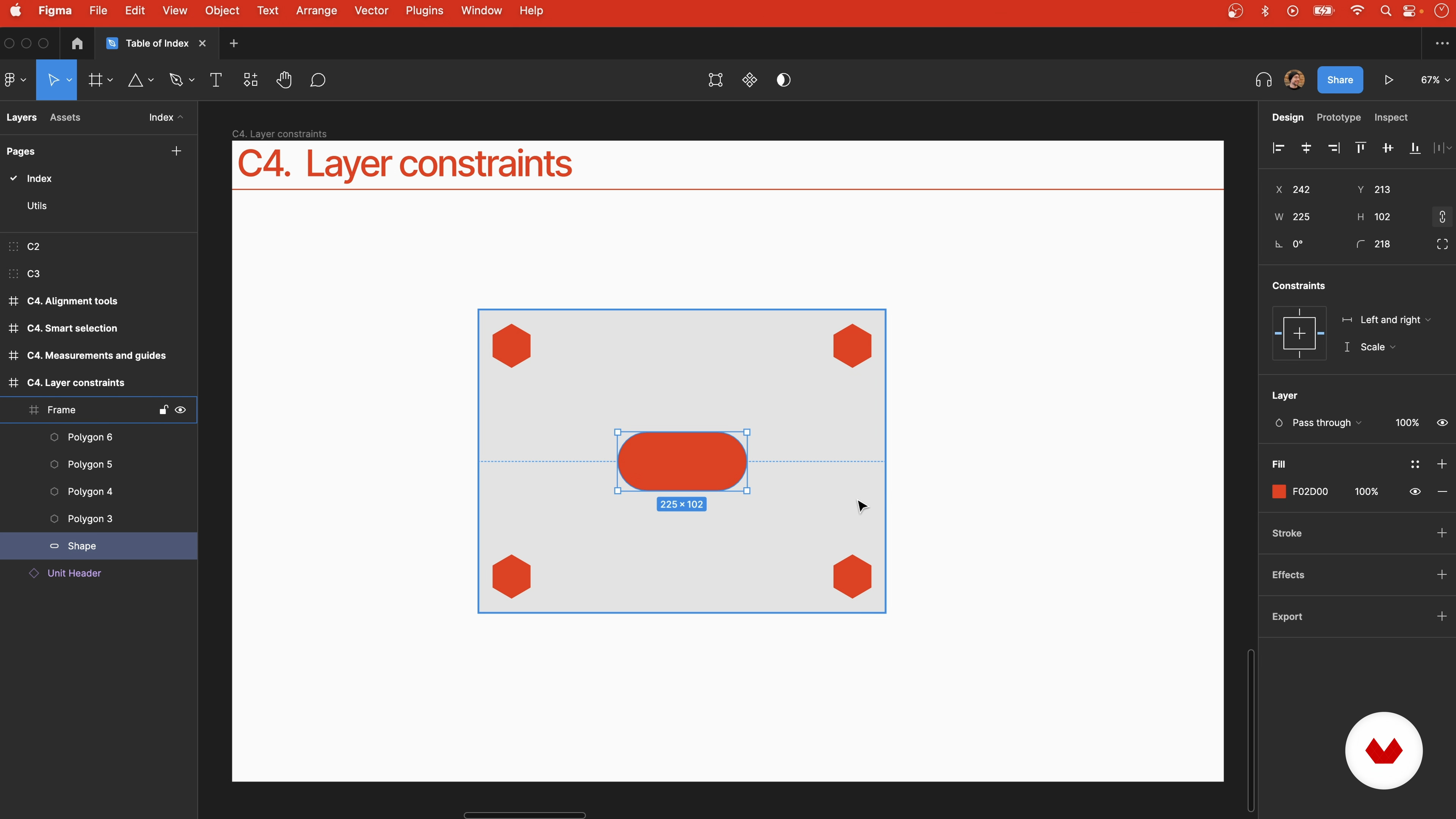Add an Effect with plus button
1456x819 pixels.
click(1442, 575)
